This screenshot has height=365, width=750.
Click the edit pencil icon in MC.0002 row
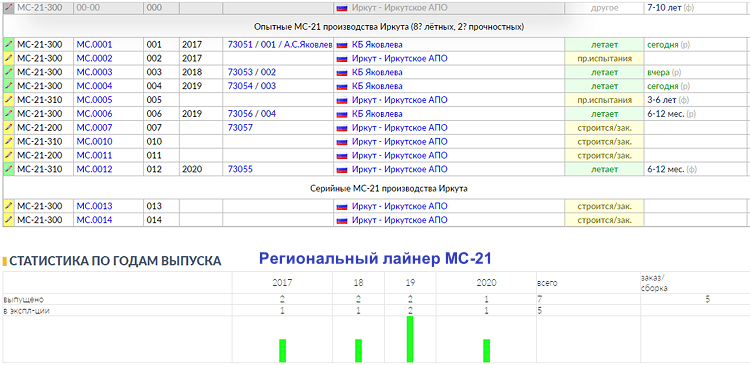[x=8, y=59]
